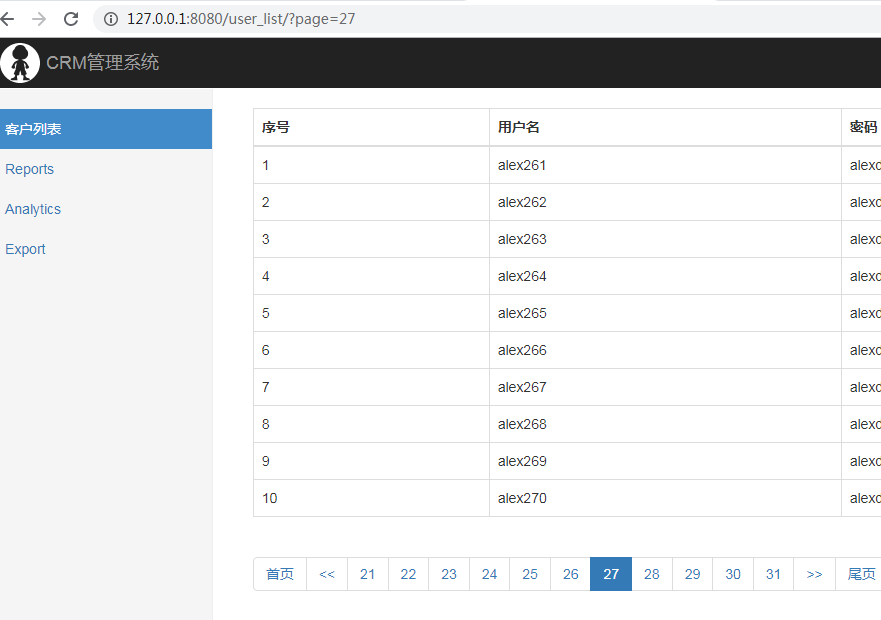Screen dimensions: 881x620
Task: Select 客户列表 in the sidebar
Action: (106, 129)
